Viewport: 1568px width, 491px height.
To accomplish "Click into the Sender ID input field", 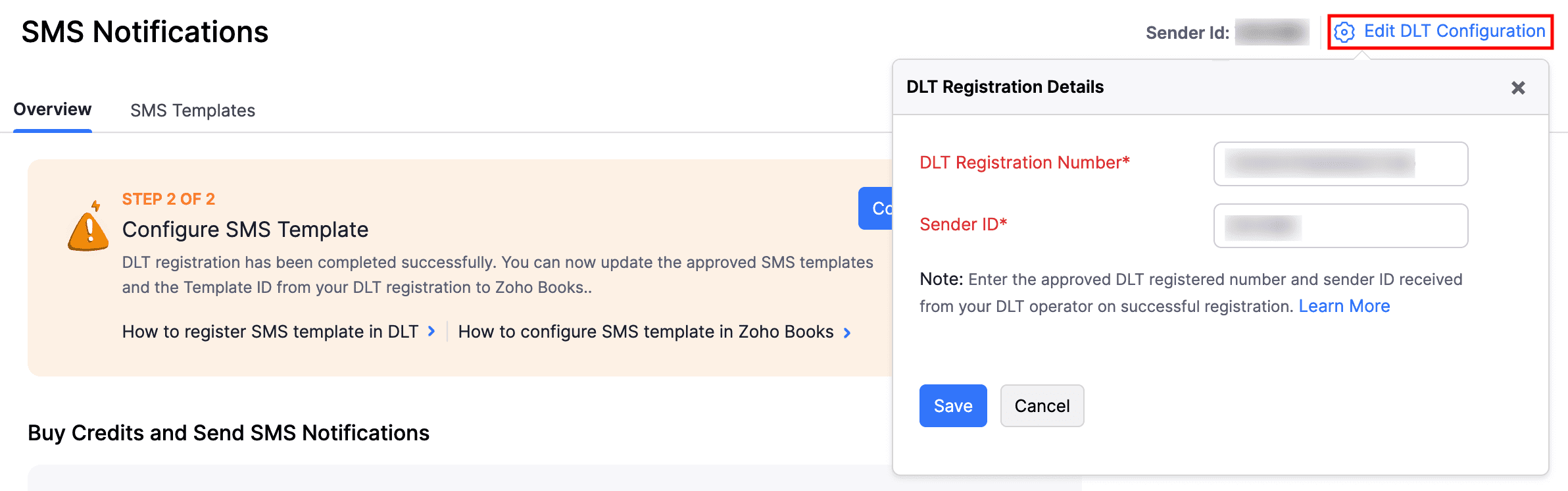I will [x=1340, y=226].
